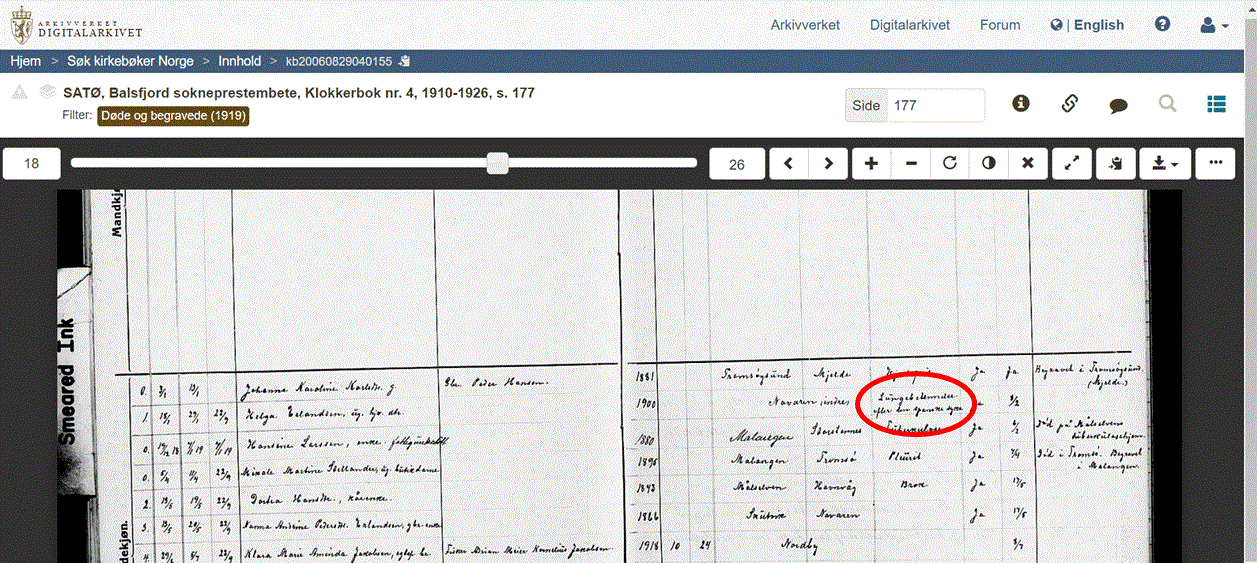The height and width of the screenshot is (563, 1257).
Task: Zoom in with the plus icon
Action: [x=871, y=163]
